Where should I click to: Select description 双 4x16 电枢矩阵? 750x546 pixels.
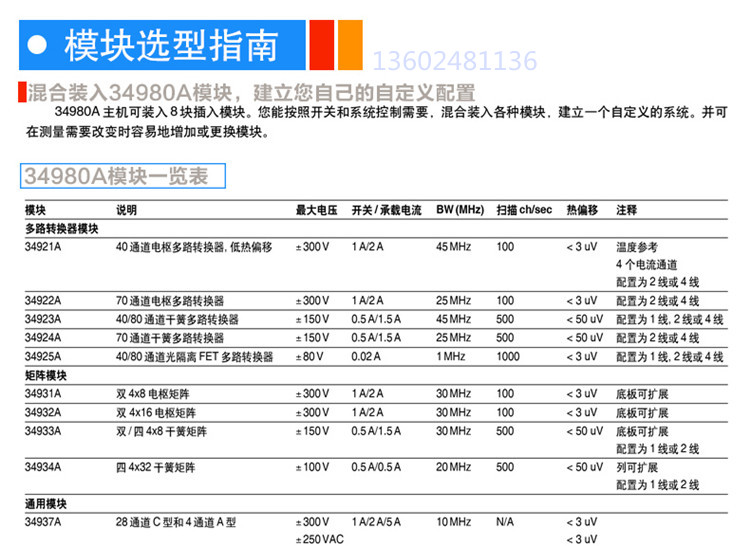[156, 413]
